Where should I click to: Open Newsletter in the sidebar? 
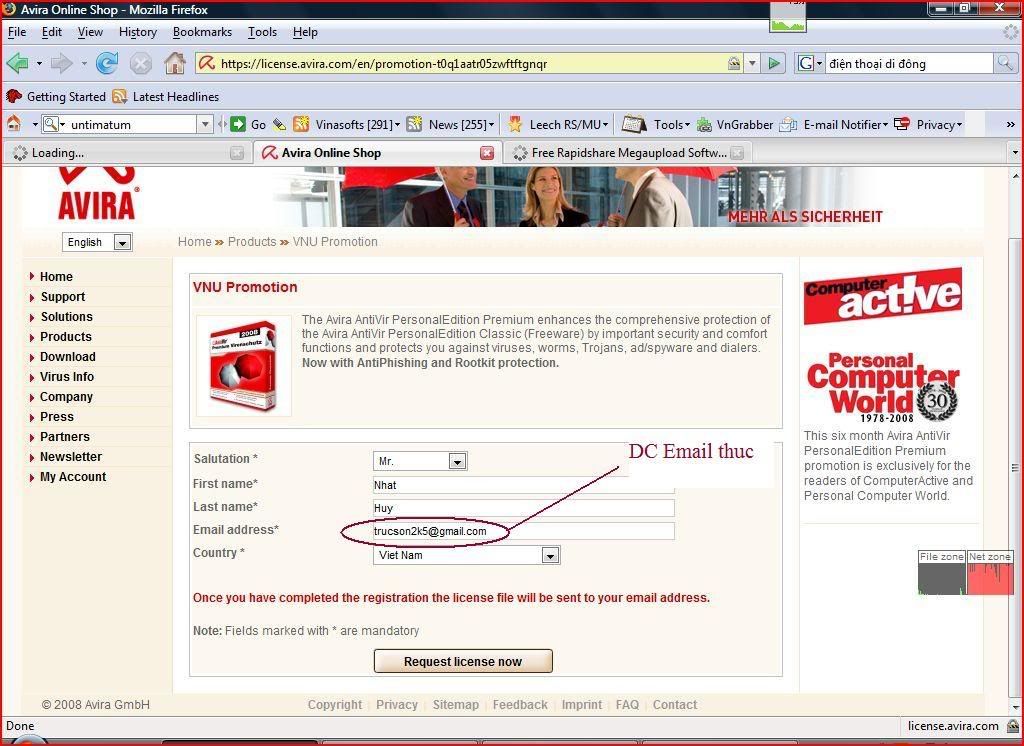pos(71,457)
